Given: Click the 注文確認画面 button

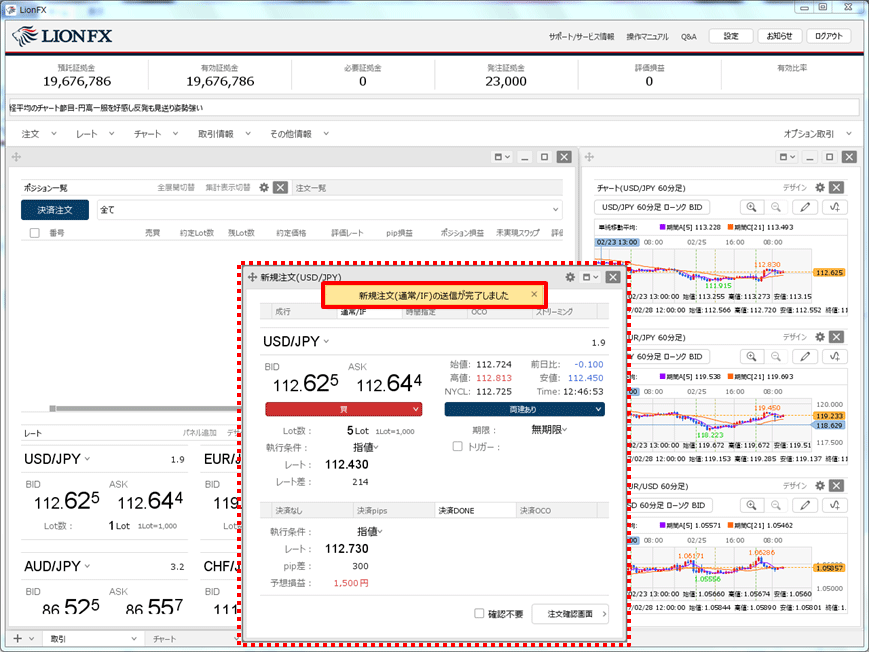Looking at the screenshot, I should coord(570,614).
